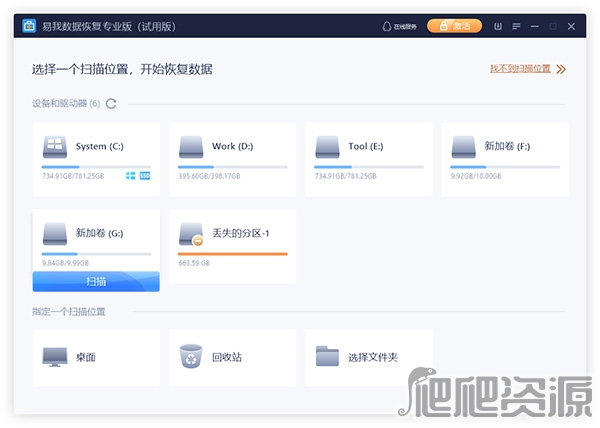The height and width of the screenshot is (428, 600).
Task: Open the hamburger menu in title bar
Action: [x=516, y=26]
